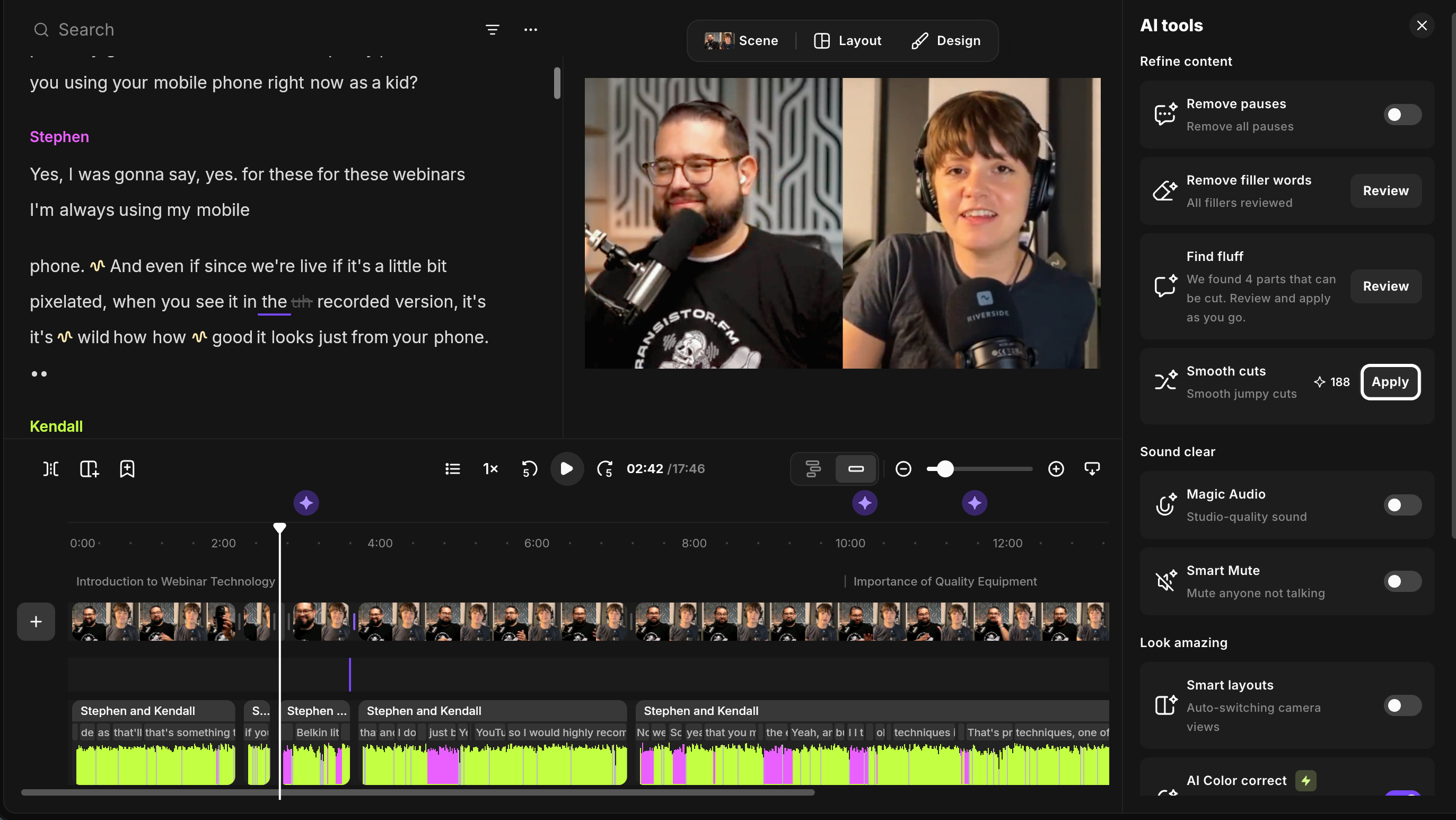The width and height of the screenshot is (1456, 820).
Task: Add a chapter bookmark marker
Action: pyautogui.click(x=127, y=469)
